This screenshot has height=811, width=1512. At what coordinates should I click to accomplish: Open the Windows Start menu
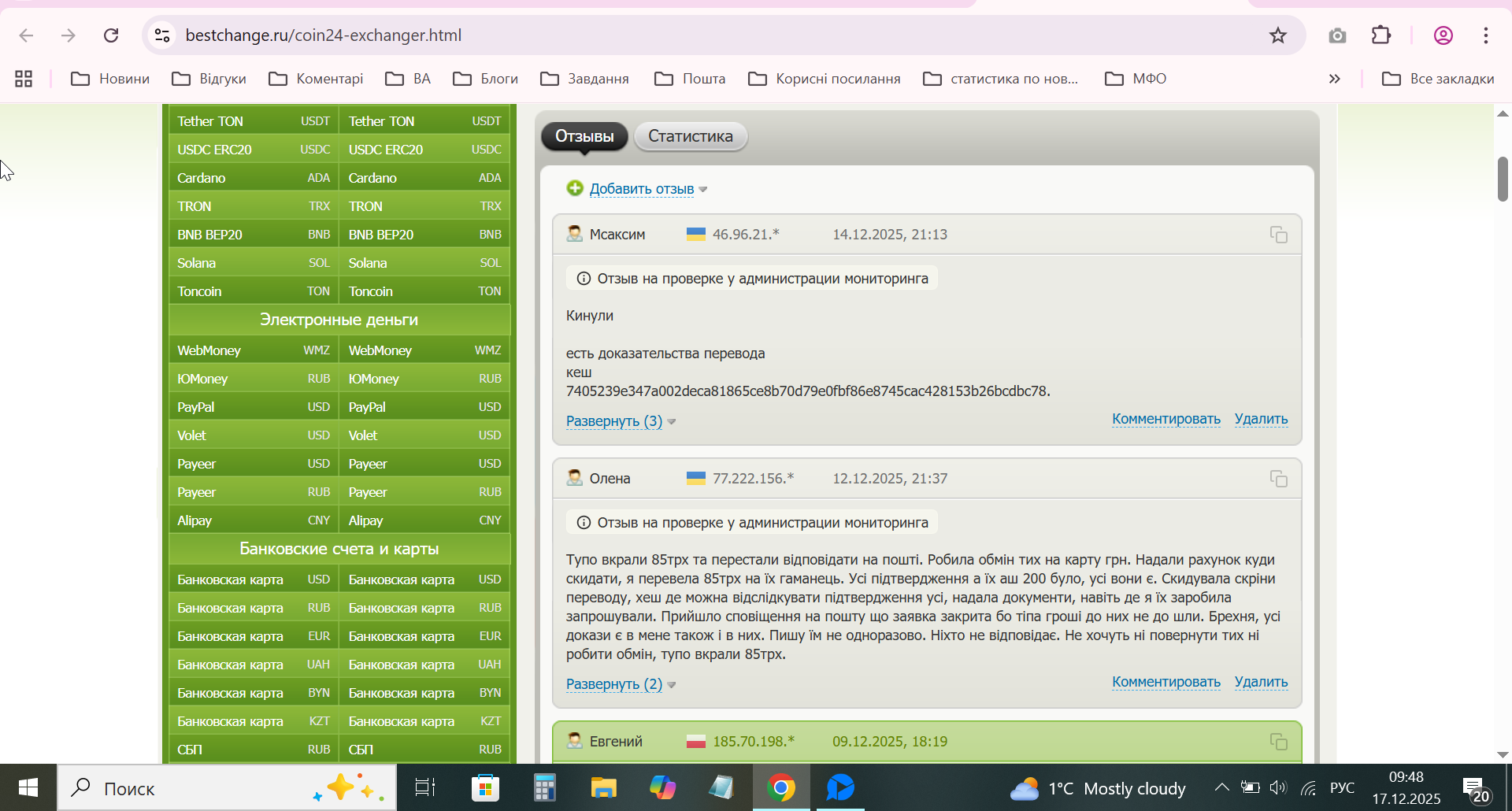(28, 787)
